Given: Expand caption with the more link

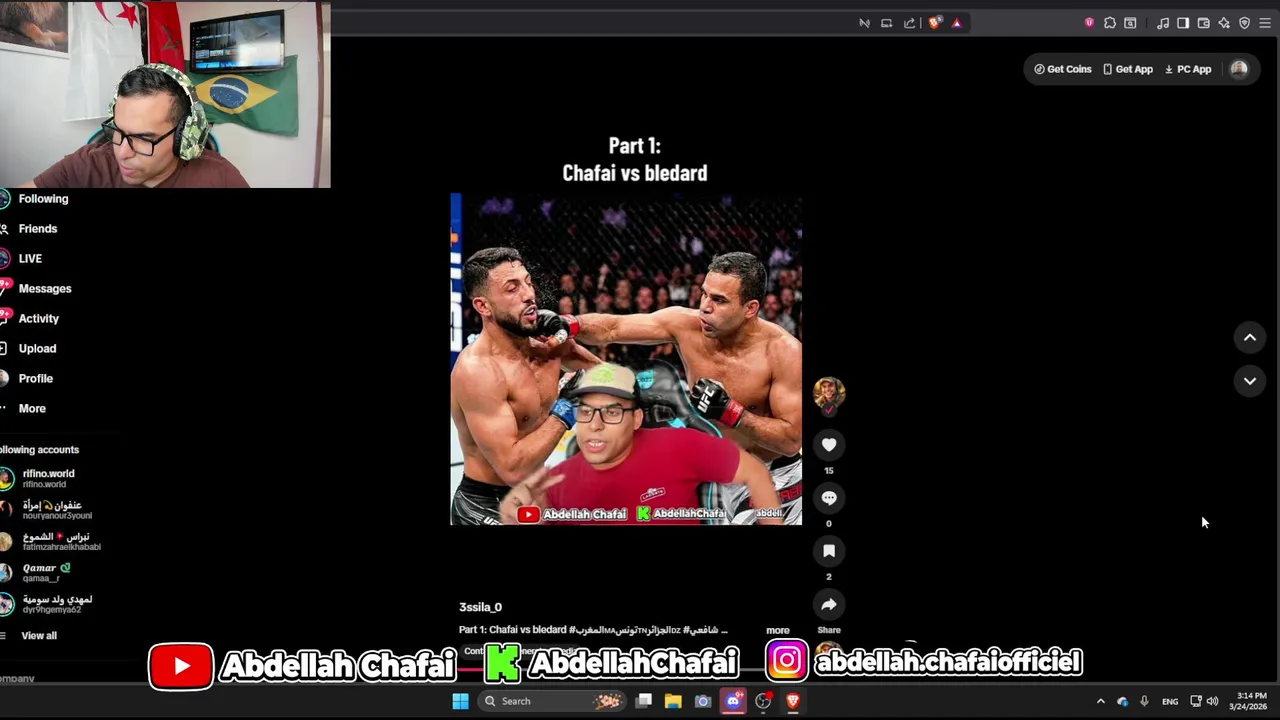Looking at the screenshot, I should (x=778, y=630).
